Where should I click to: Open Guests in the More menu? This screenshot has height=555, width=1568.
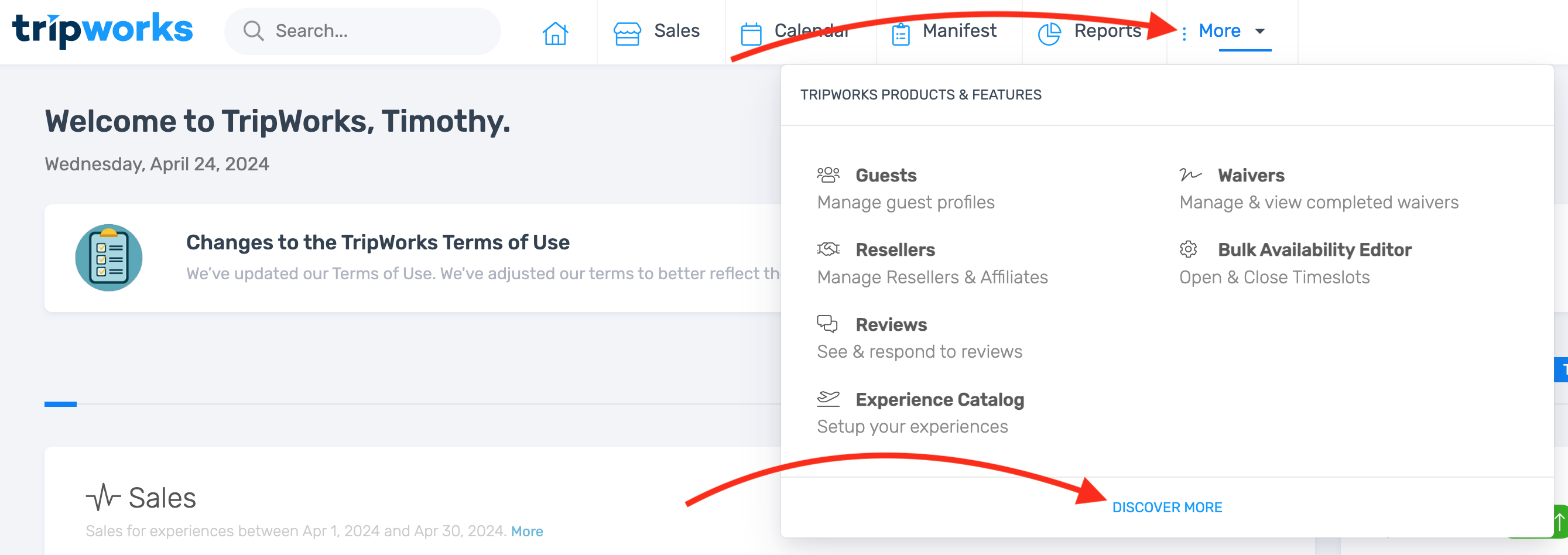[x=886, y=175]
